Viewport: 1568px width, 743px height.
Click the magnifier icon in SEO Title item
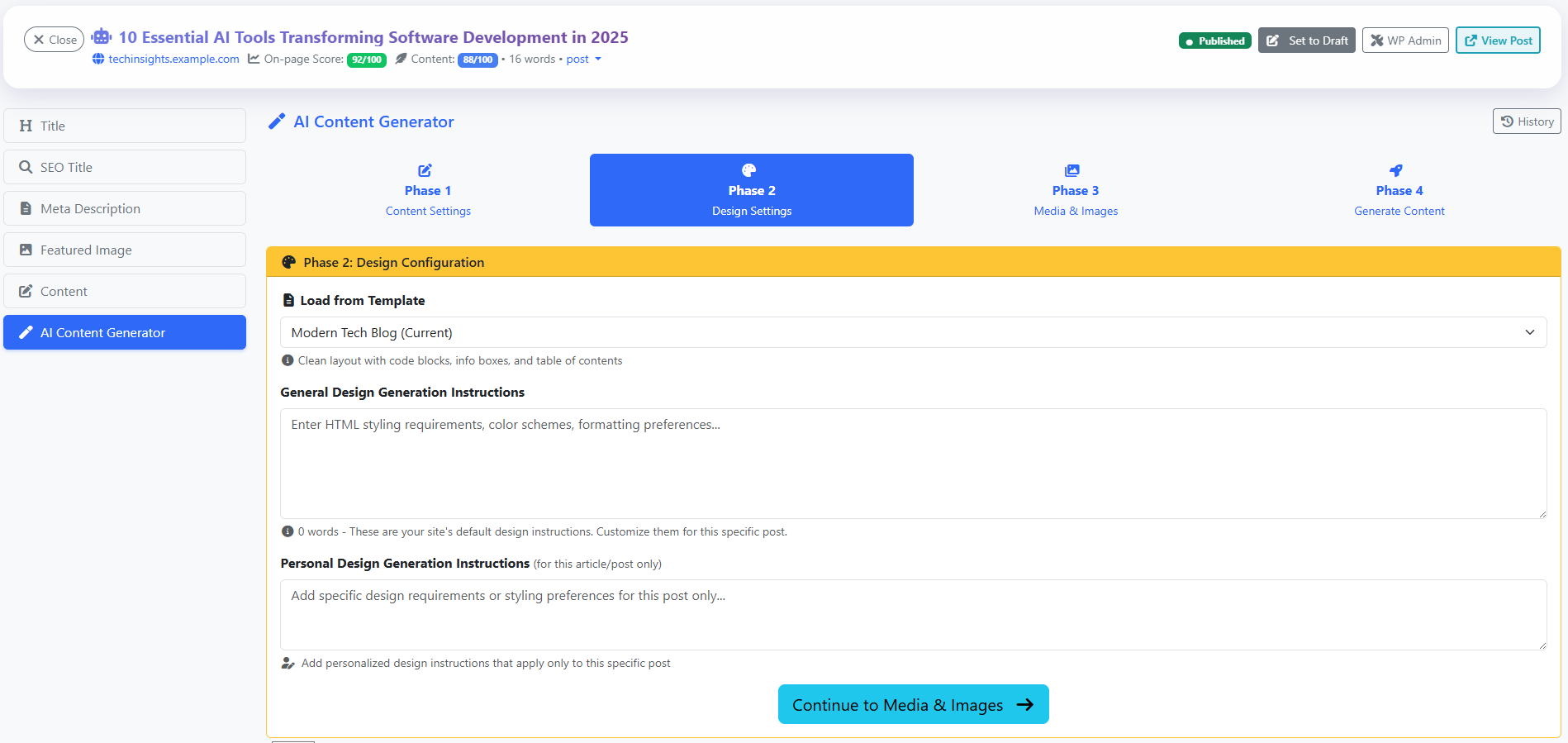click(26, 167)
